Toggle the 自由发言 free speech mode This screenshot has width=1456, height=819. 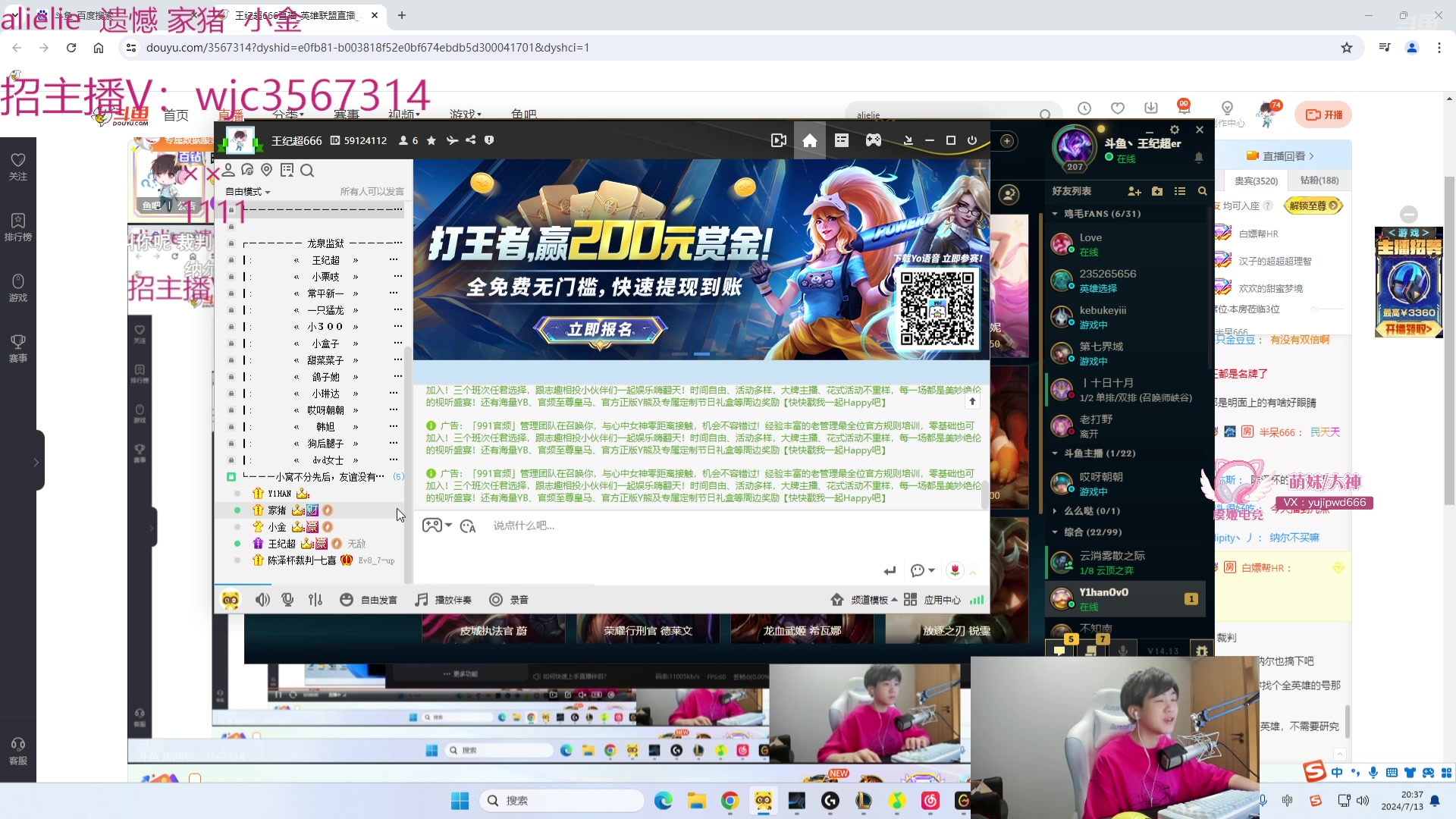(x=369, y=600)
